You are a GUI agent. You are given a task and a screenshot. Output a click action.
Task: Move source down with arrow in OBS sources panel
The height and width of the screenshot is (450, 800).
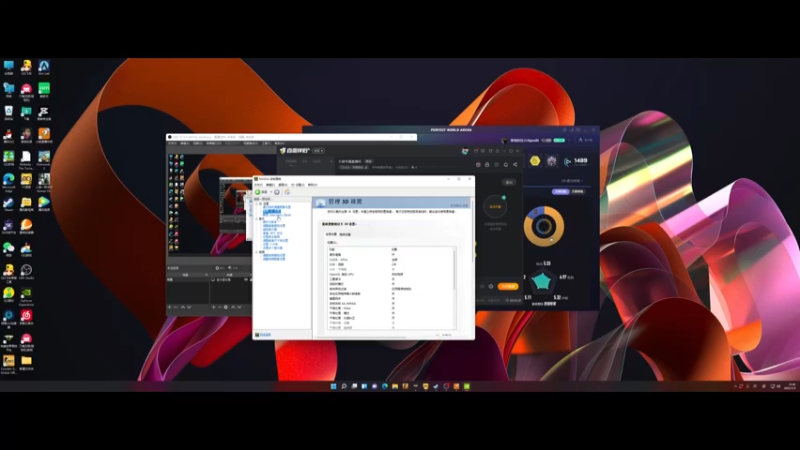tap(239, 307)
